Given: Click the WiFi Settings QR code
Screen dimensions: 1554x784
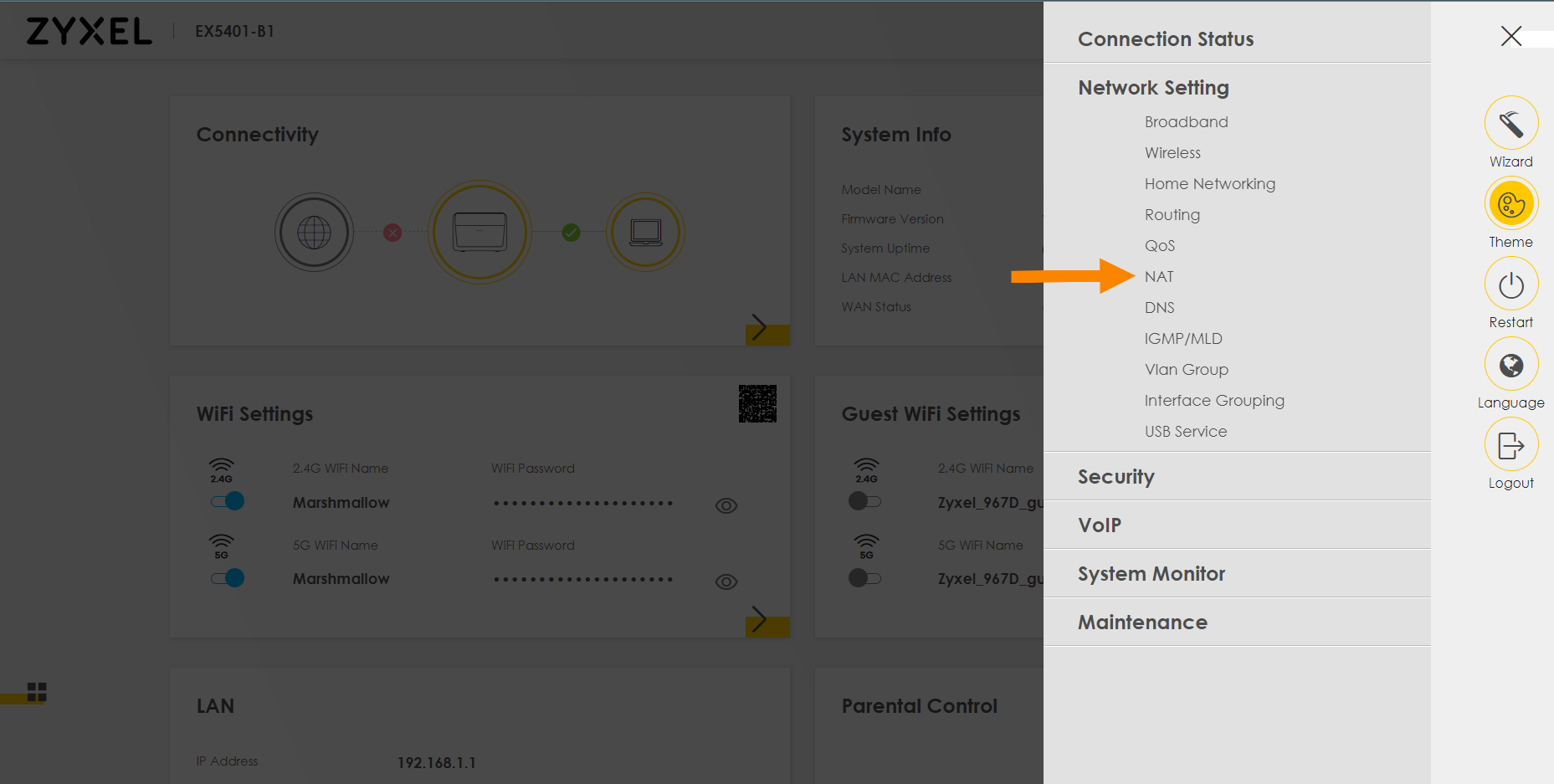Looking at the screenshot, I should 757,403.
